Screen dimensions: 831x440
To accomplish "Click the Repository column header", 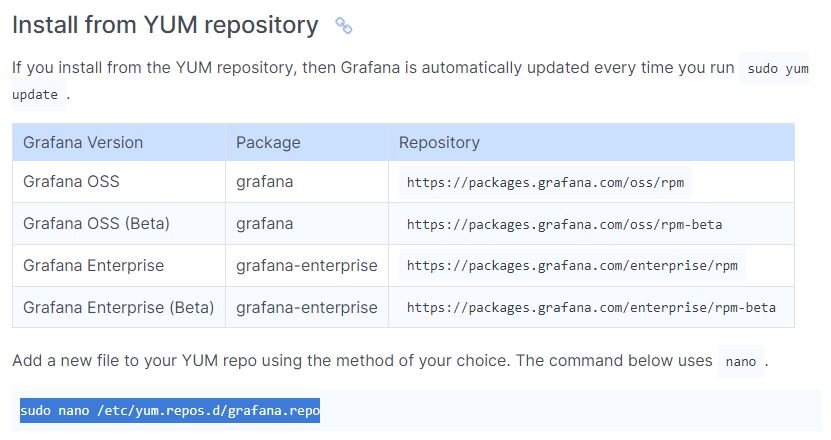I will 439,142.
